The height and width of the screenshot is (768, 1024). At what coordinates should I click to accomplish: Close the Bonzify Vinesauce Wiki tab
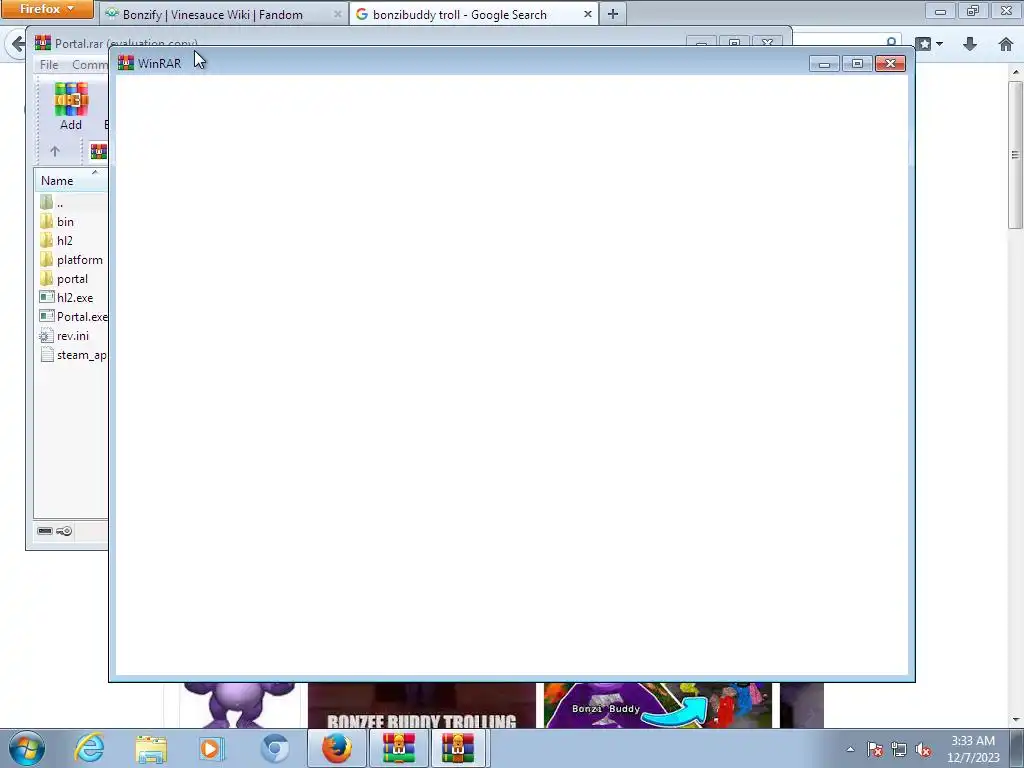pos(338,14)
